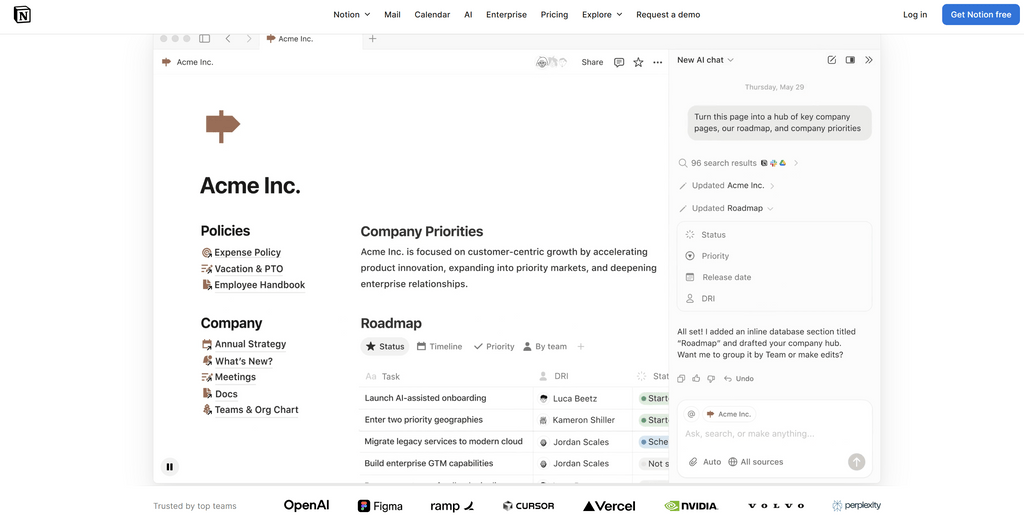Toggle the left sidebar panel icon
This screenshot has width=1024, height=523.
pos(204,39)
